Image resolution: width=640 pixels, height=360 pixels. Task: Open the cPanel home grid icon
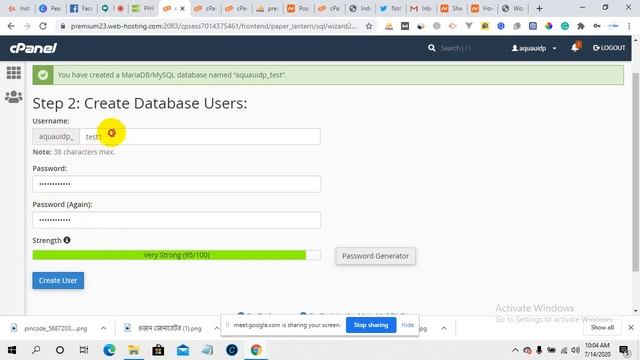pos(13,73)
